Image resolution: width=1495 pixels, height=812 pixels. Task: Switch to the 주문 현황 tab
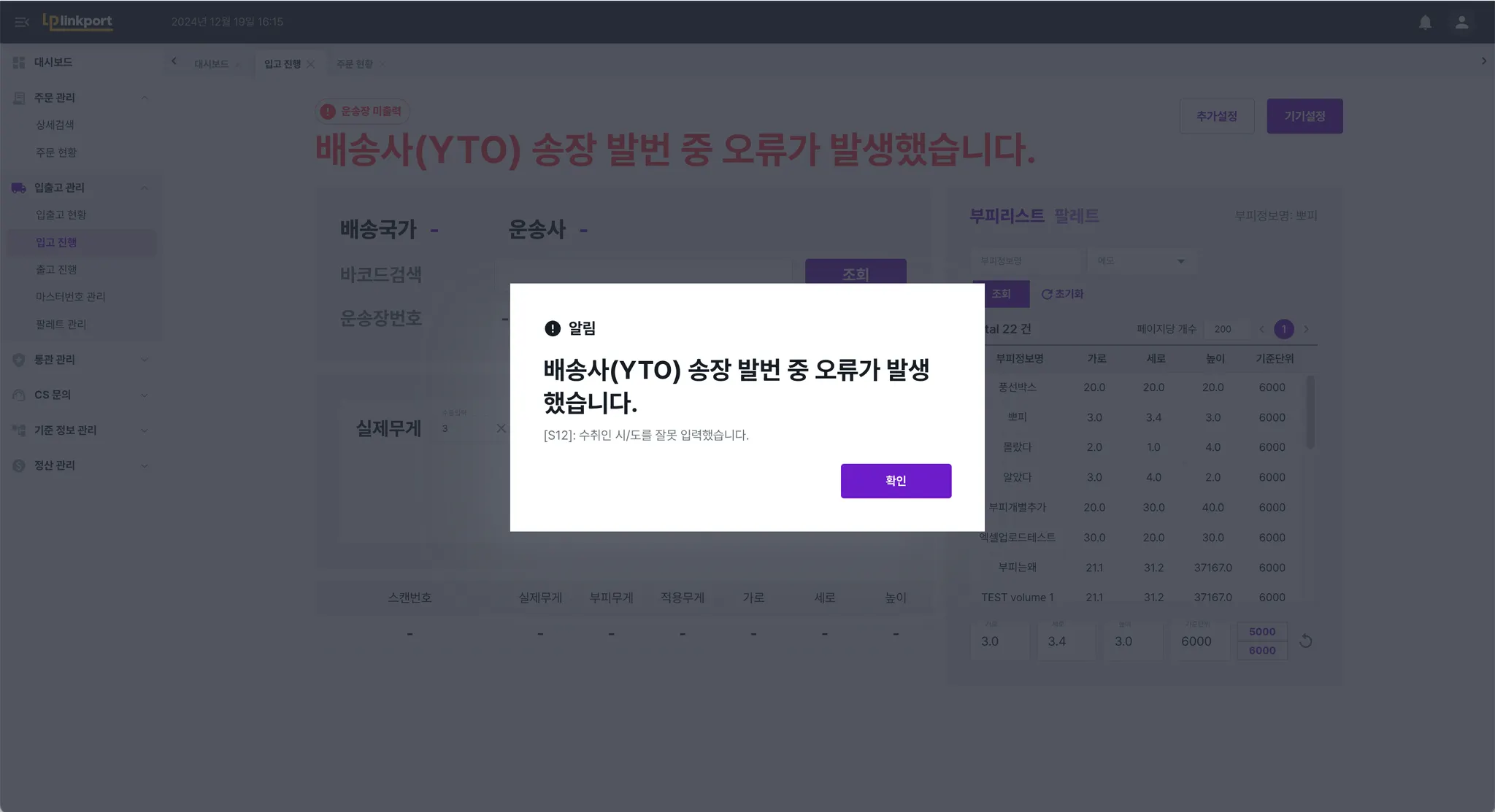[x=354, y=64]
